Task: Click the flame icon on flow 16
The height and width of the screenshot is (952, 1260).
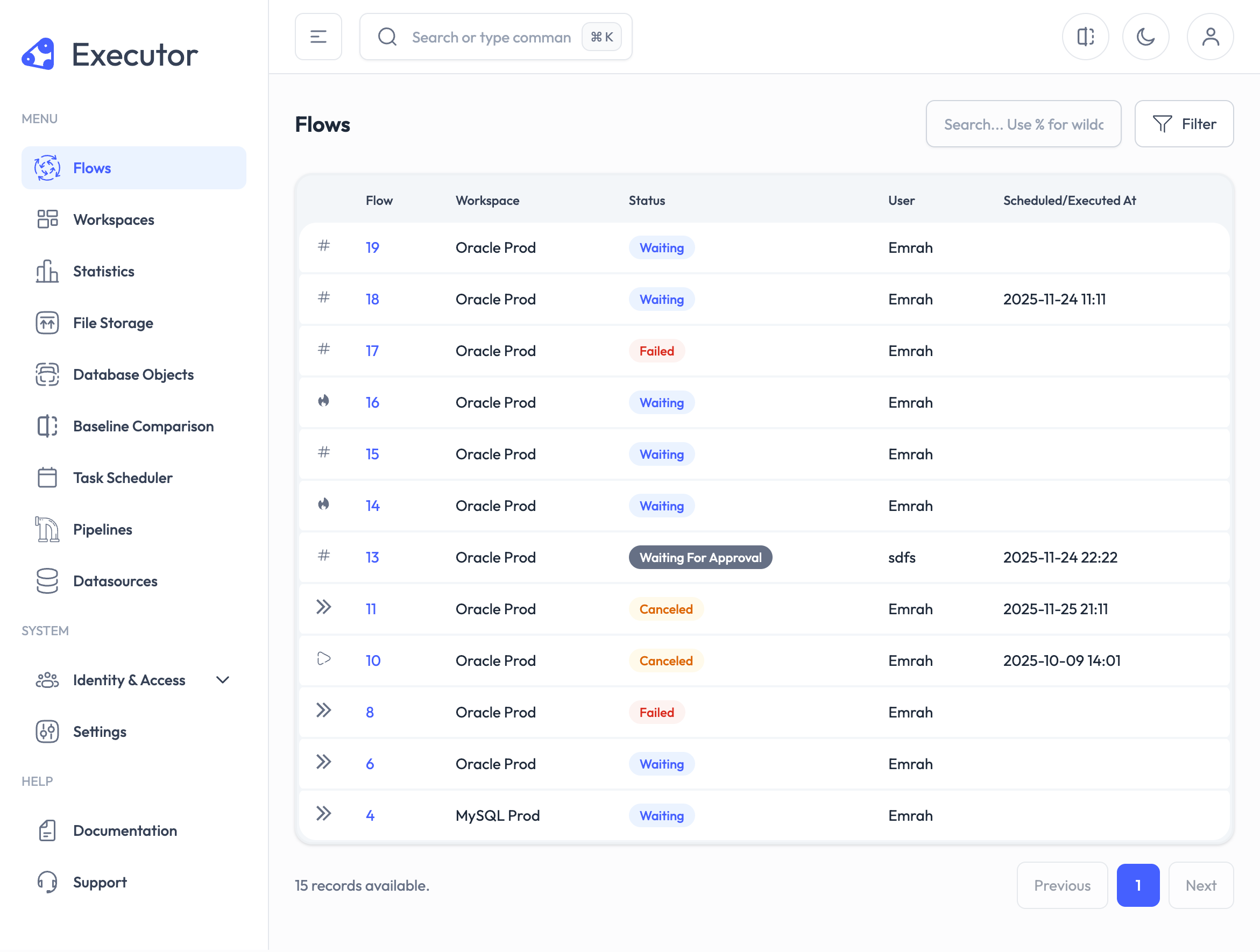Action: [x=323, y=401]
